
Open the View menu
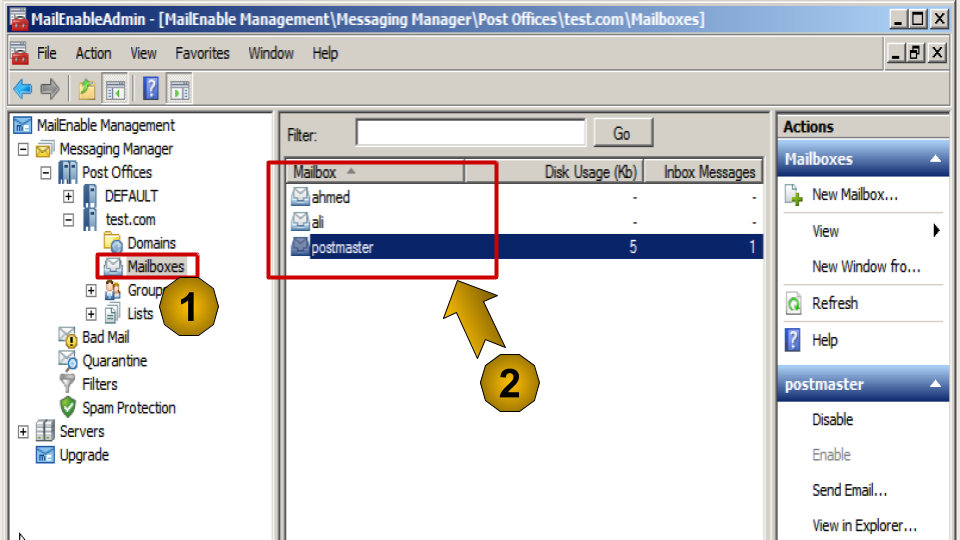tap(143, 53)
